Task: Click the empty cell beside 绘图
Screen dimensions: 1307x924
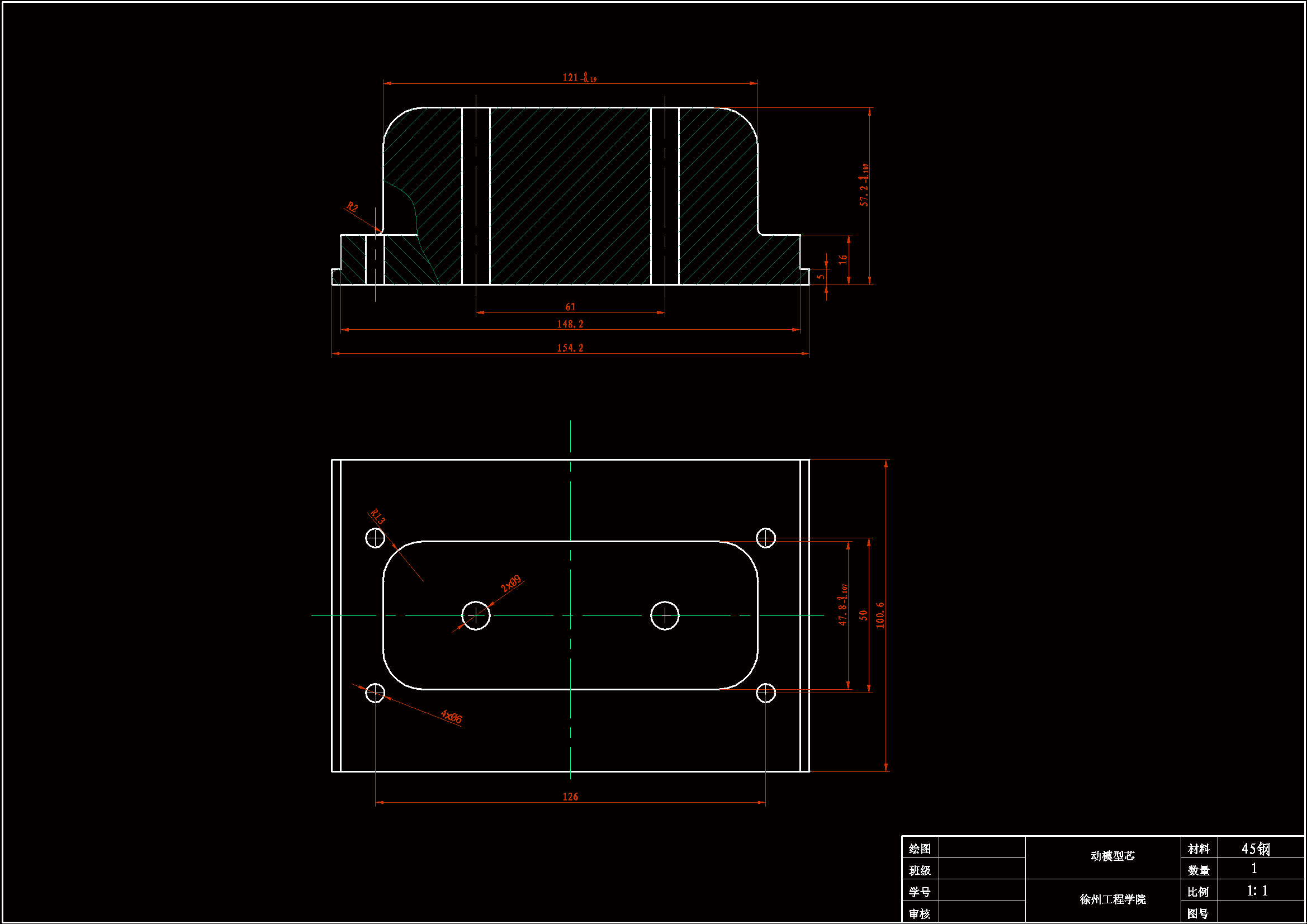Action: coord(982,849)
